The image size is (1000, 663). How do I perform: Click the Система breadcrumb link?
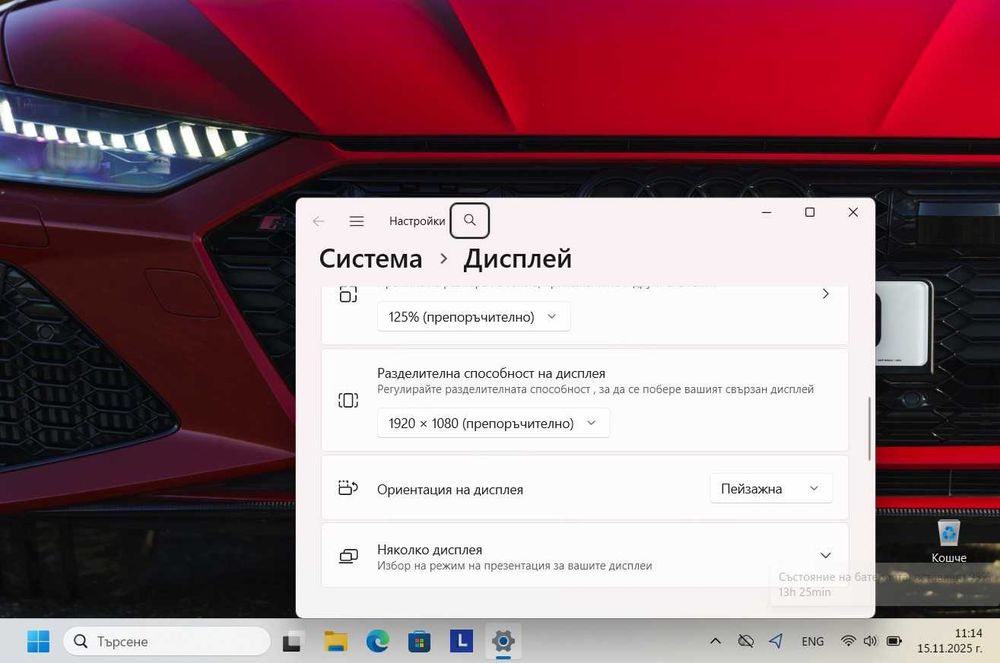coord(371,259)
